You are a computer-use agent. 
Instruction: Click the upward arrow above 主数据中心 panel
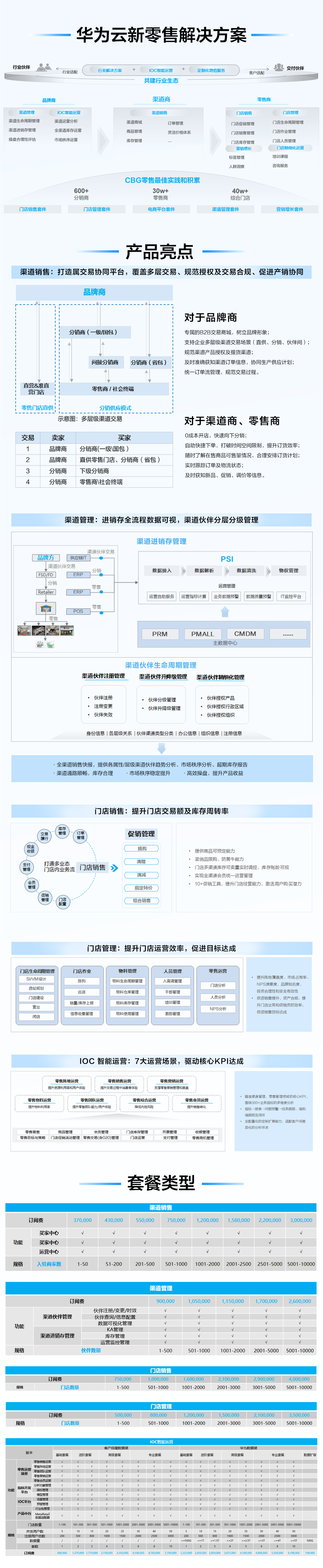click(225, 612)
